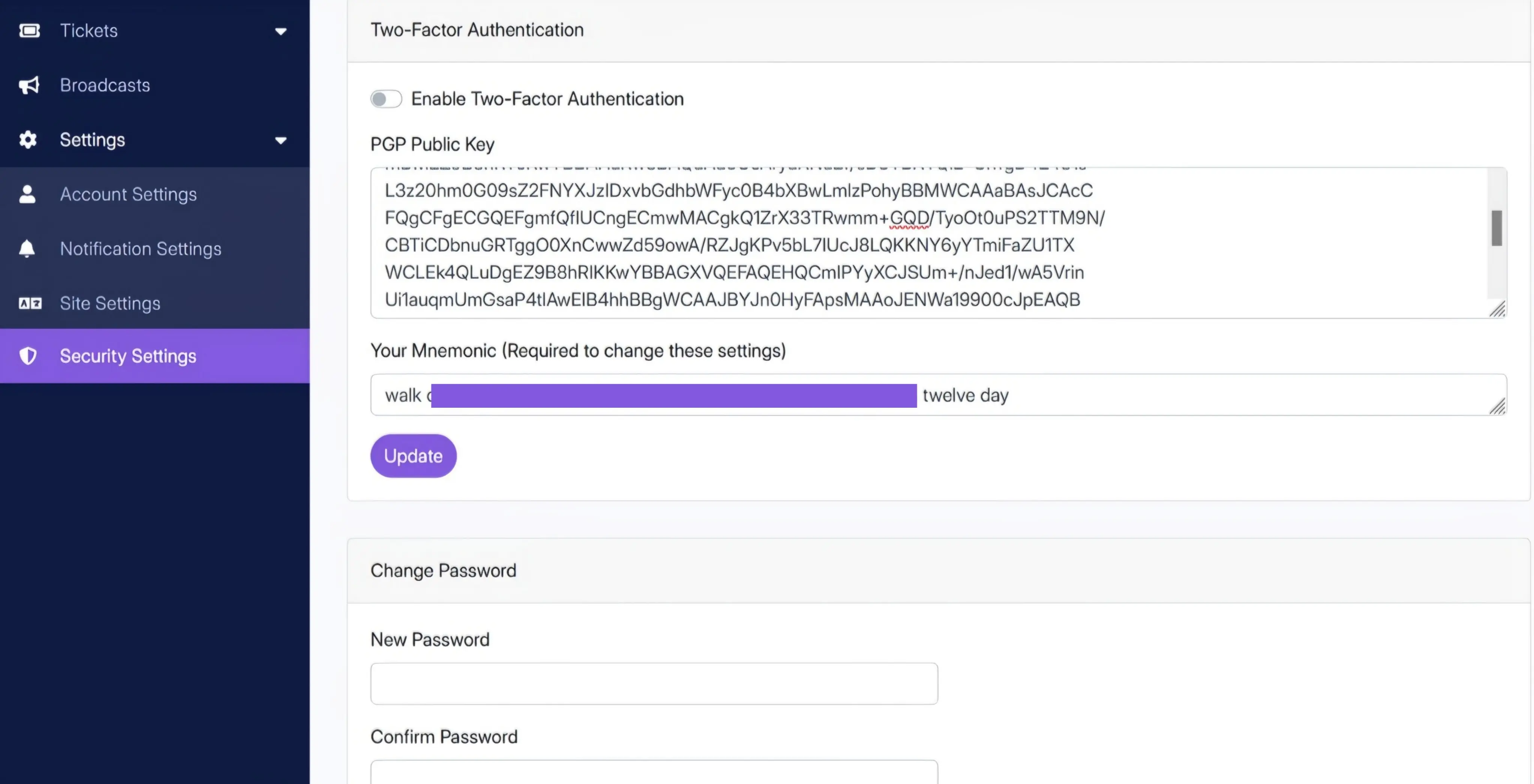Image resolution: width=1534 pixels, height=784 pixels.
Task: Click the Account Settings person icon
Action: click(x=27, y=194)
